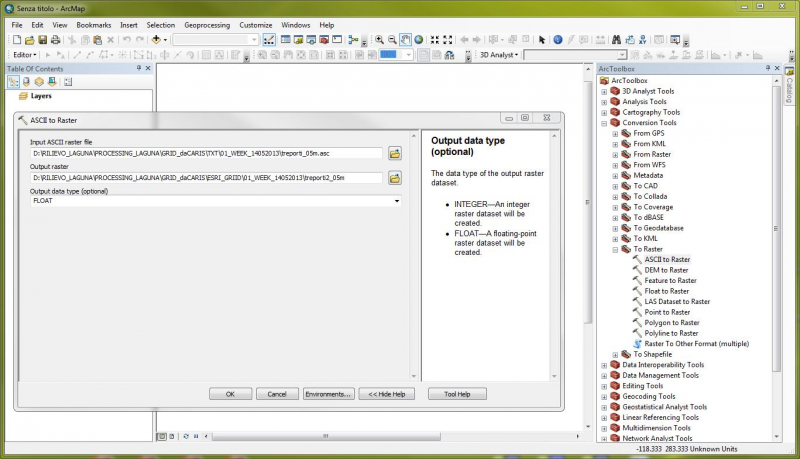The height and width of the screenshot is (459, 800).
Task: Open the File menu
Action: coord(17,25)
